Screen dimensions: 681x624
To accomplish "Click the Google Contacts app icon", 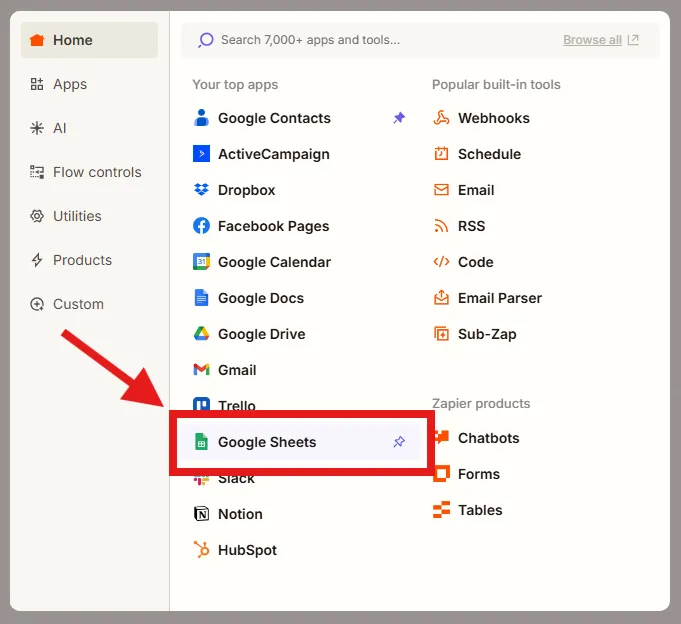I will coord(201,118).
